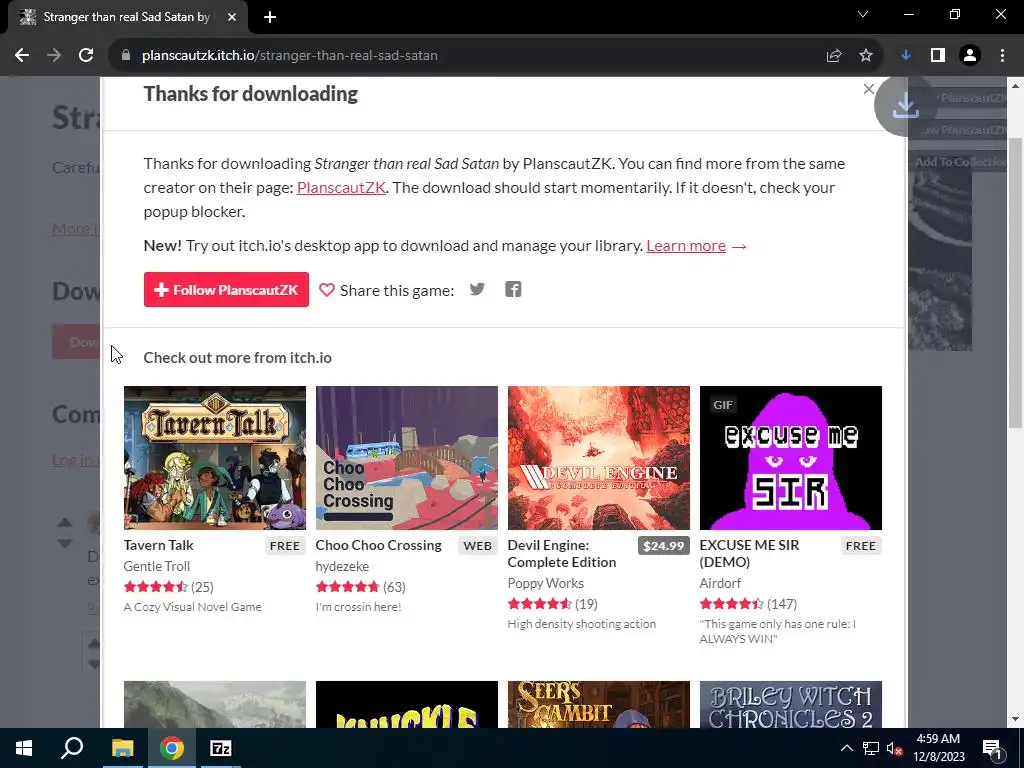Viewport: 1024px width, 768px height.
Task: Open the Choo Choo Crossing thumbnail
Action: (x=407, y=458)
